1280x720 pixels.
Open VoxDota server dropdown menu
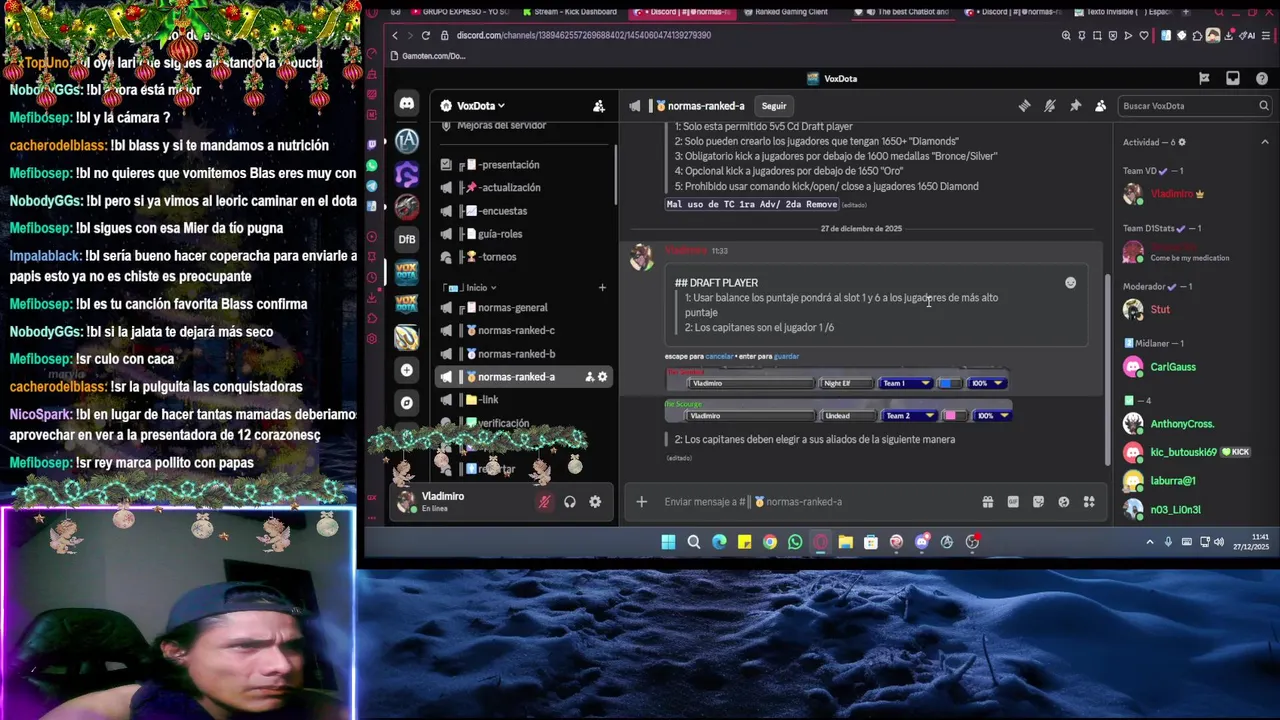click(x=480, y=106)
